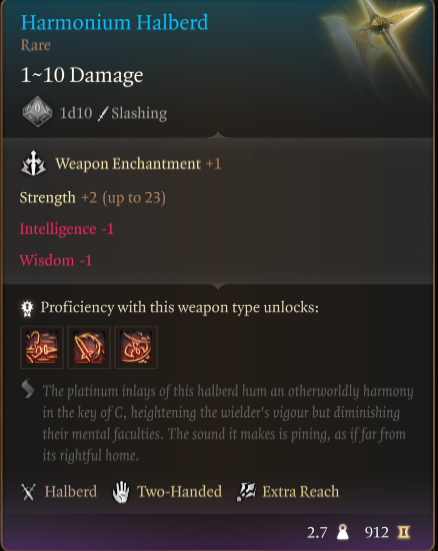Click the Weapon Enchantment +1 label
The image size is (438, 551).
pyautogui.click(x=138, y=164)
